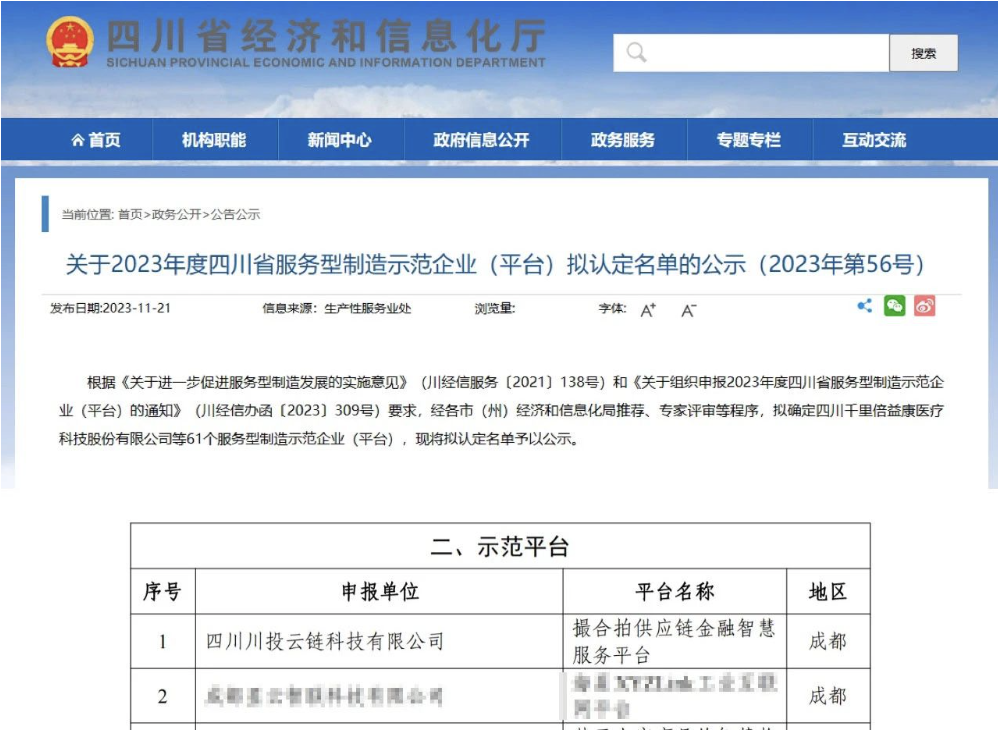Image resolution: width=998 pixels, height=756 pixels.
Task: Click the 浏览量 label
Action: (x=495, y=309)
